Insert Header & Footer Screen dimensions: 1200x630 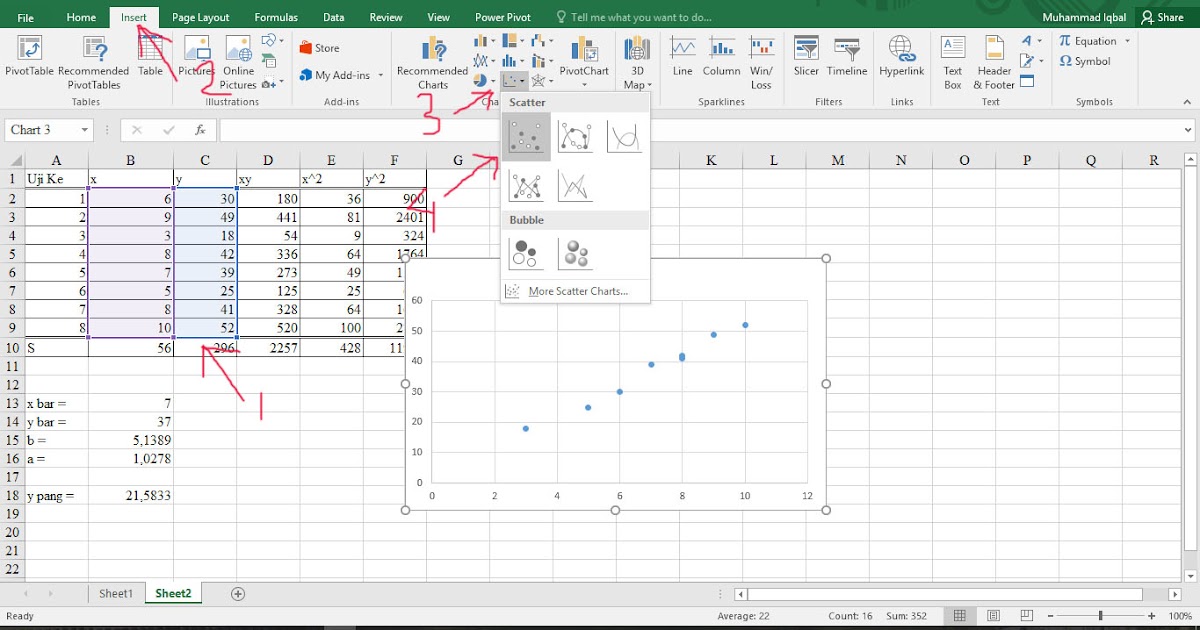[x=994, y=63]
